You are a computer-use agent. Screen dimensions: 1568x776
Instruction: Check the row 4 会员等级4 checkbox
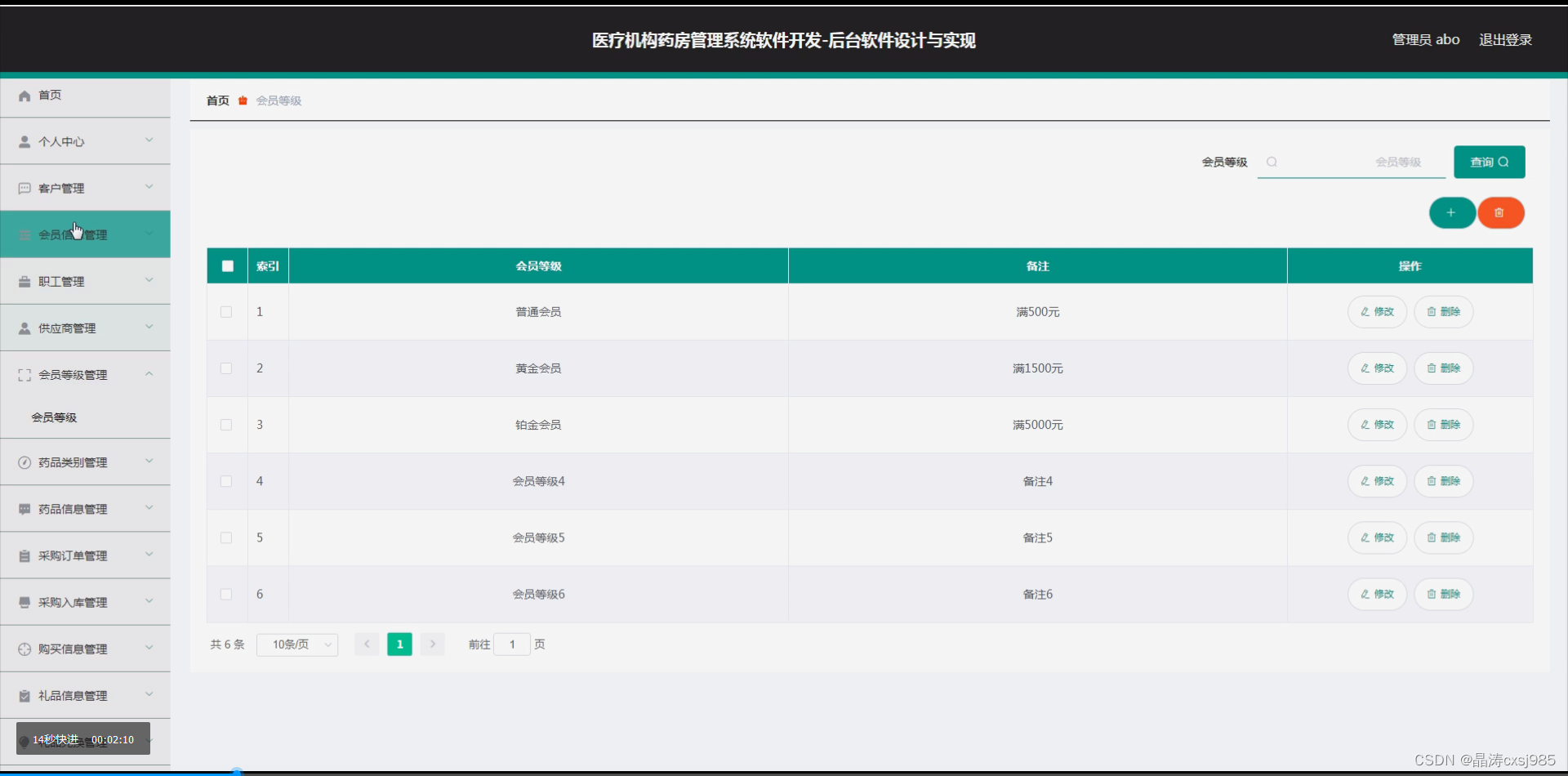(226, 481)
